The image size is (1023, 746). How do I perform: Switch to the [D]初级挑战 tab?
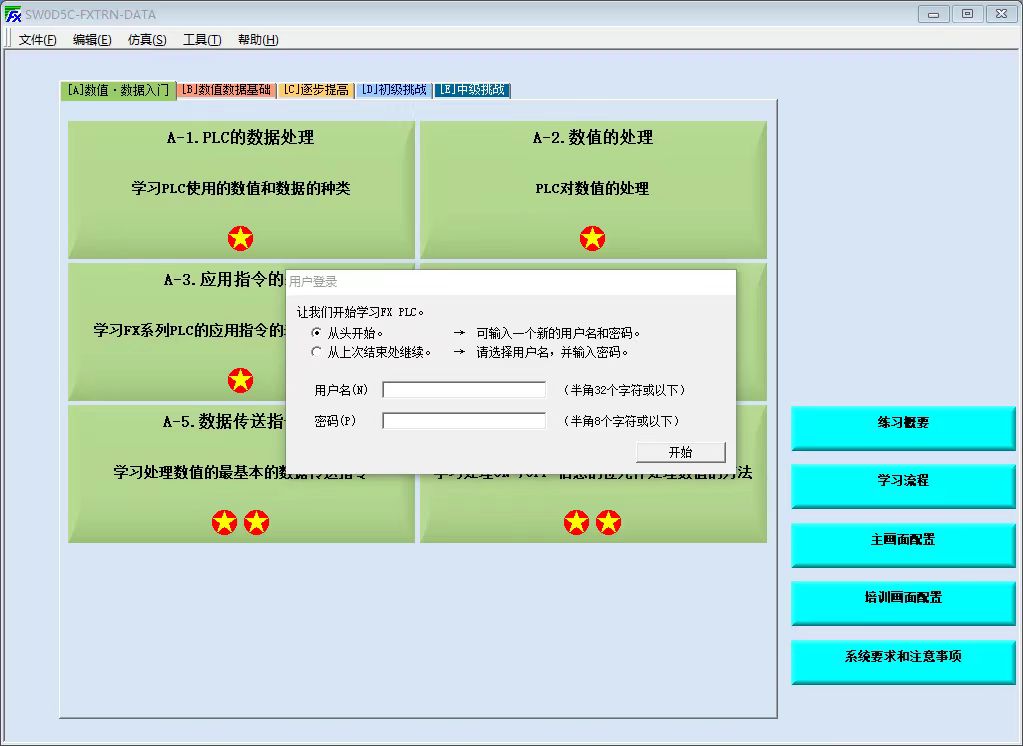click(393, 90)
